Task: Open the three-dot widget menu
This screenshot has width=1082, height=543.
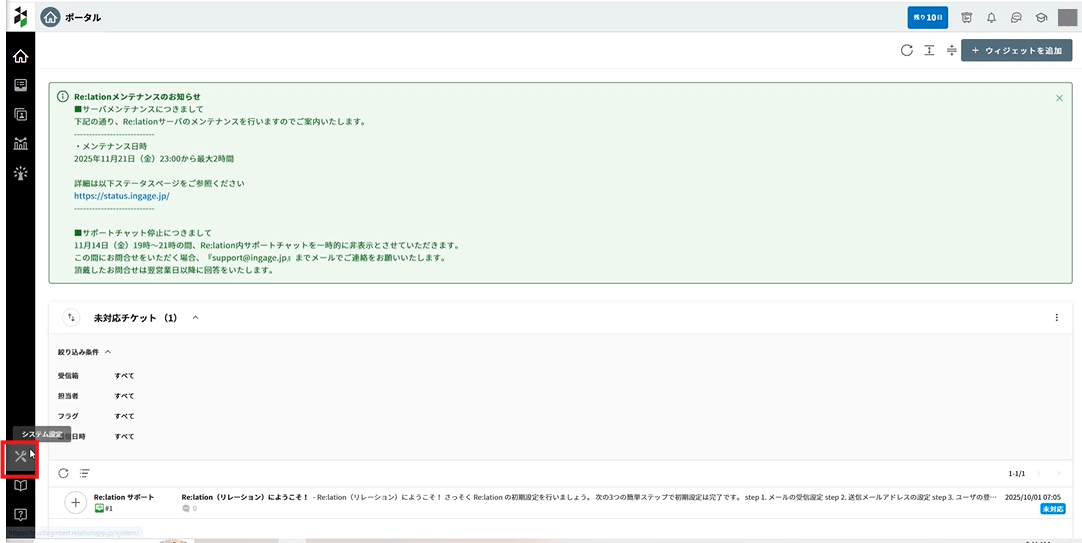Action: pyautogui.click(x=1056, y=317)
